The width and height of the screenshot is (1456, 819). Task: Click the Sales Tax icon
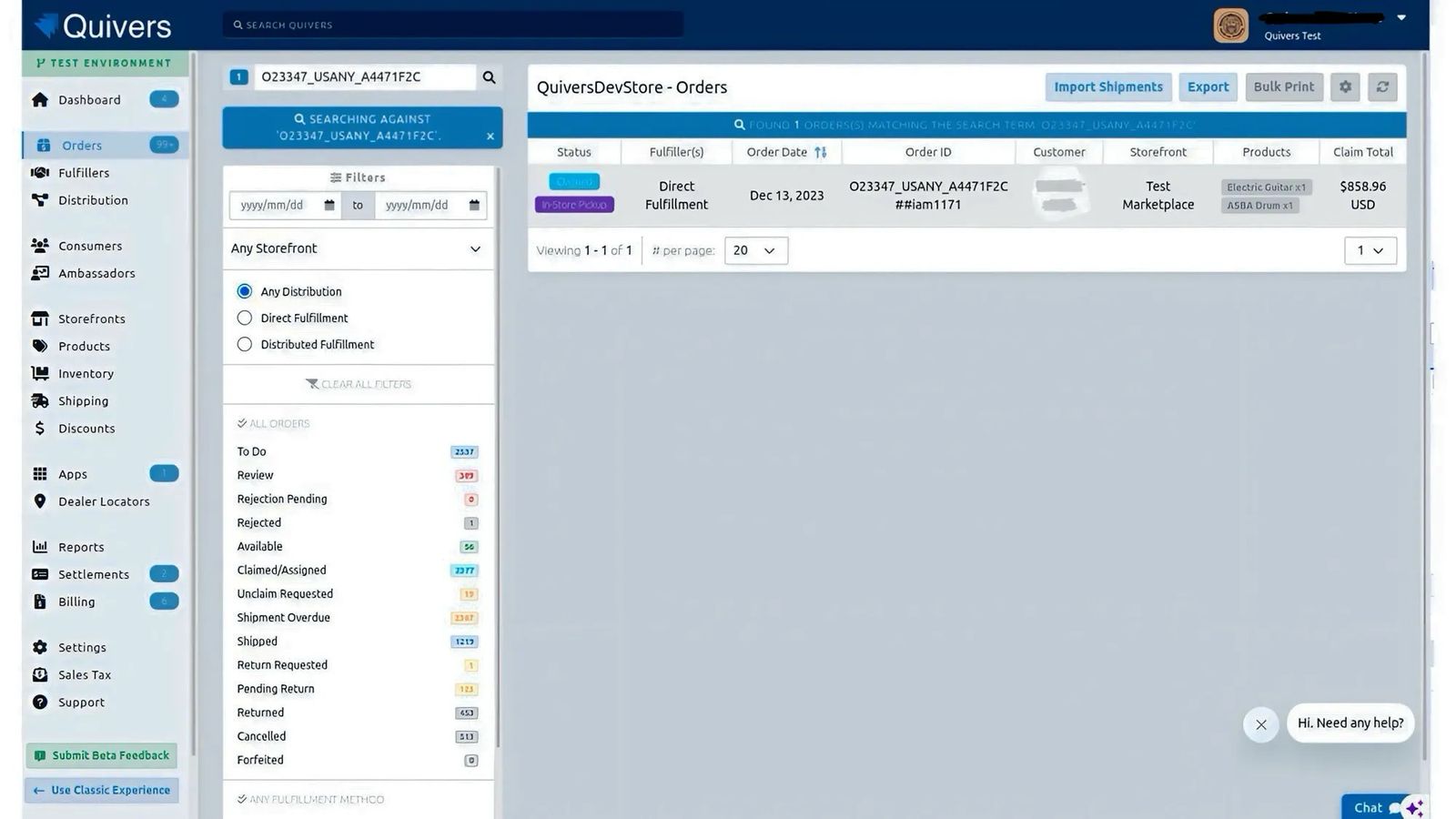pyautogui.click(x=40, y=674)
